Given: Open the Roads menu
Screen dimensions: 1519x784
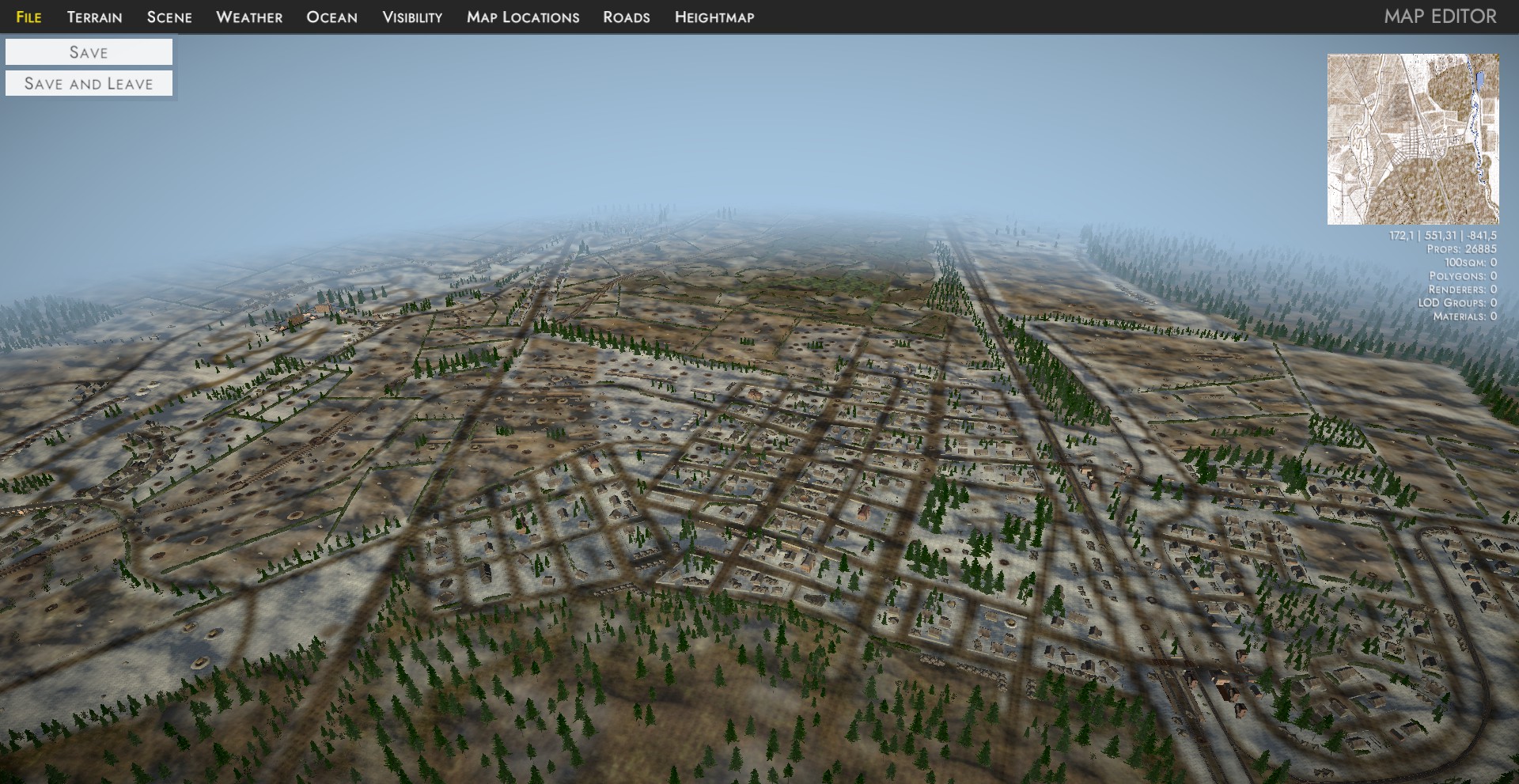Looking at the screenshot, I should pos(627,17).
